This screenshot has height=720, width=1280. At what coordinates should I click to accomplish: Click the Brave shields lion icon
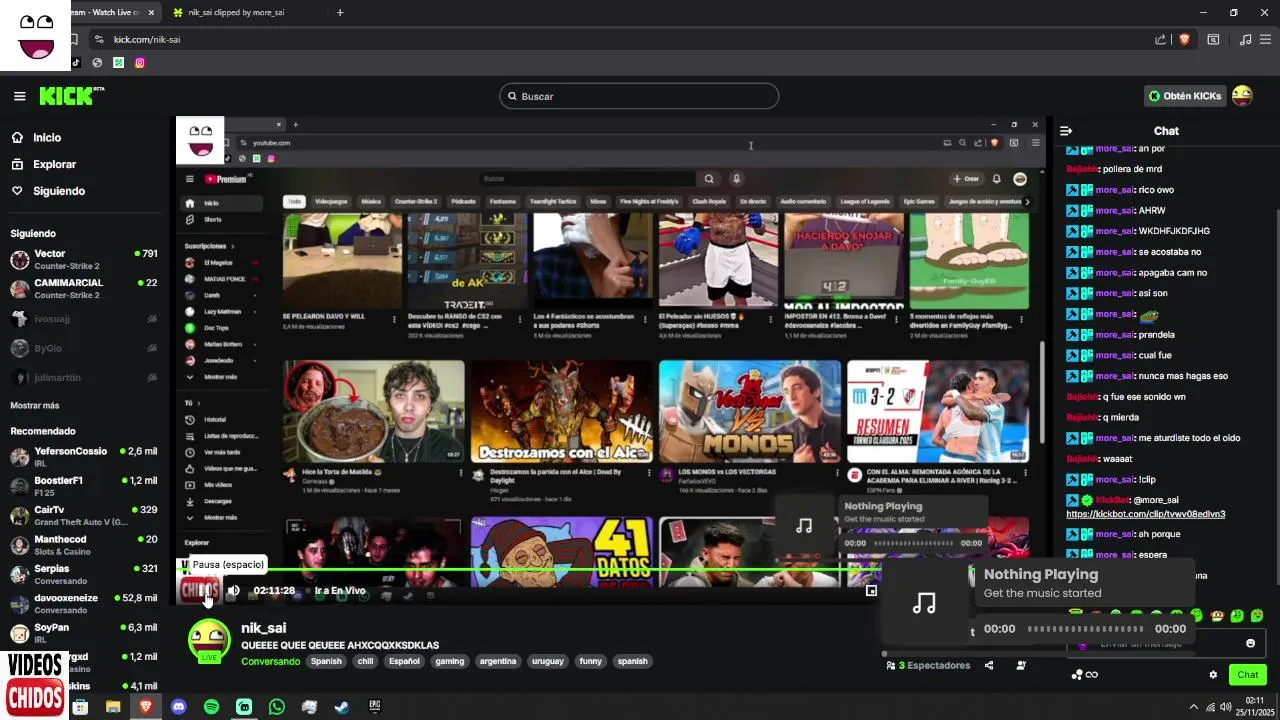pyautogui.click(x=1184, y=39)
